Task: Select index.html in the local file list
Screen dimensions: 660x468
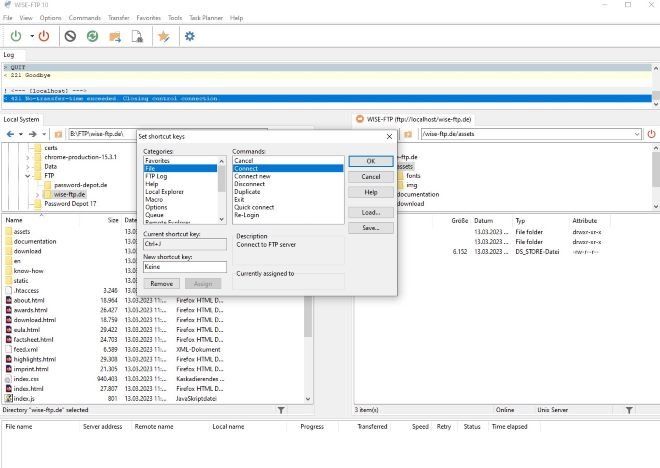Action: [29, 389]
